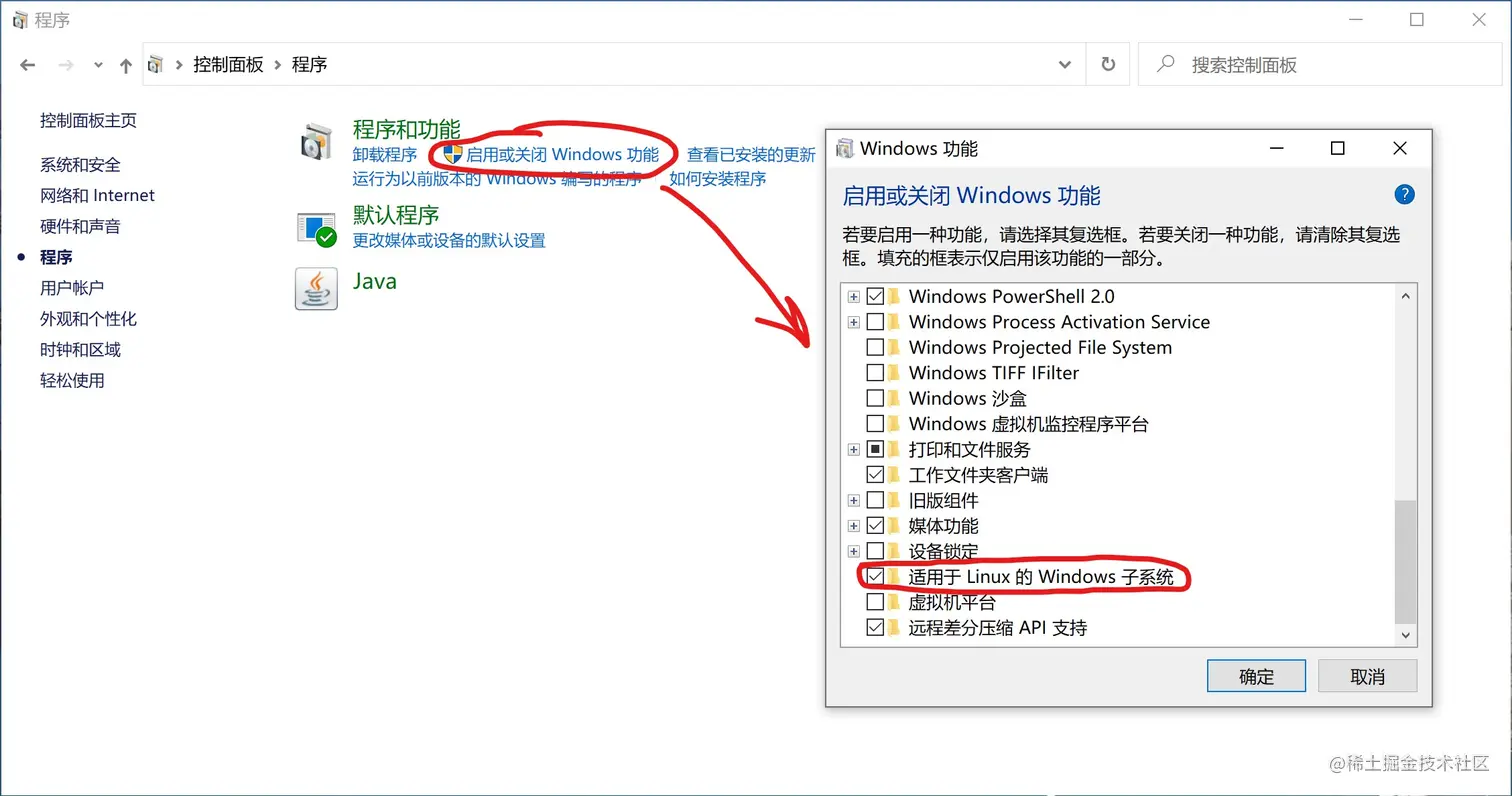Check the 旧版组件 checkbox

tap(875, 500)
